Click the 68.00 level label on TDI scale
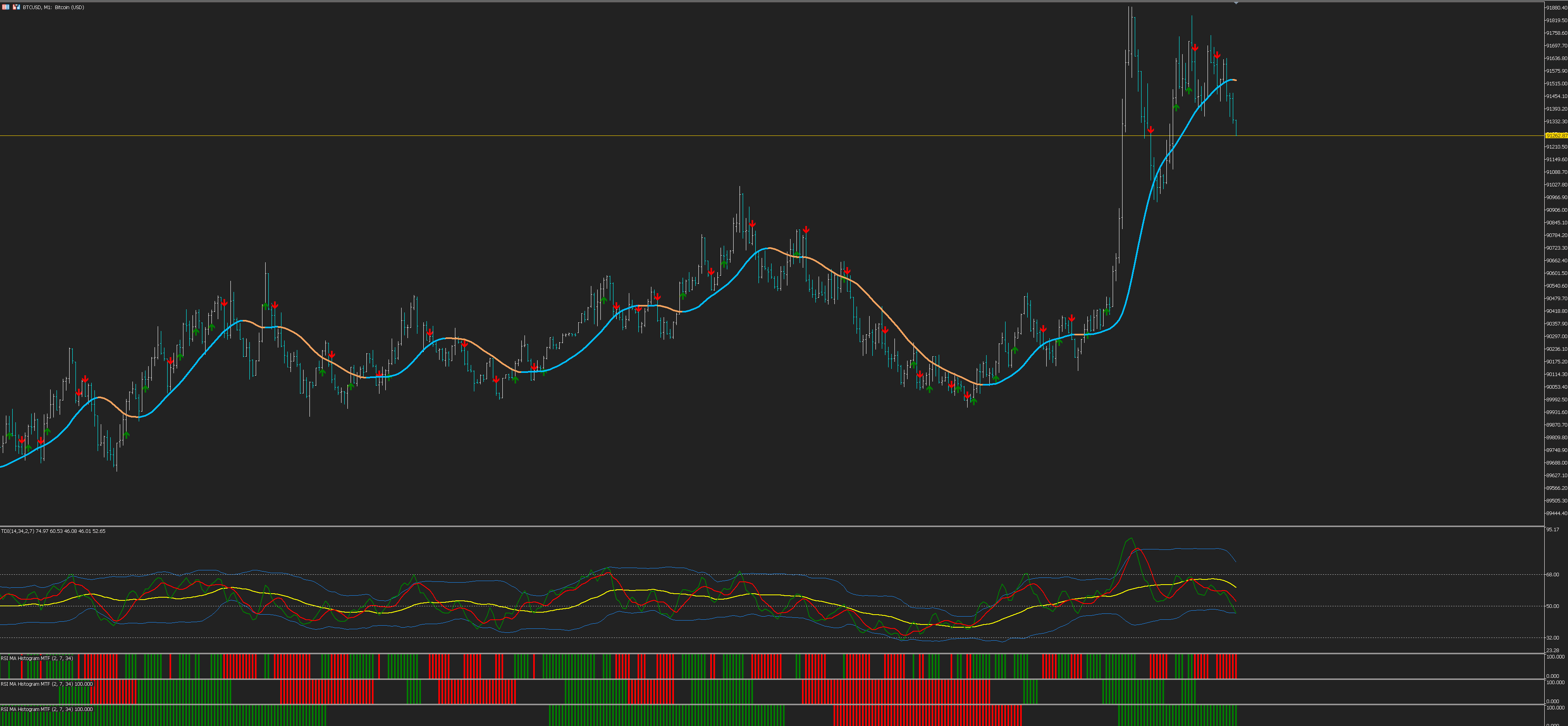 click(1553, 575)
